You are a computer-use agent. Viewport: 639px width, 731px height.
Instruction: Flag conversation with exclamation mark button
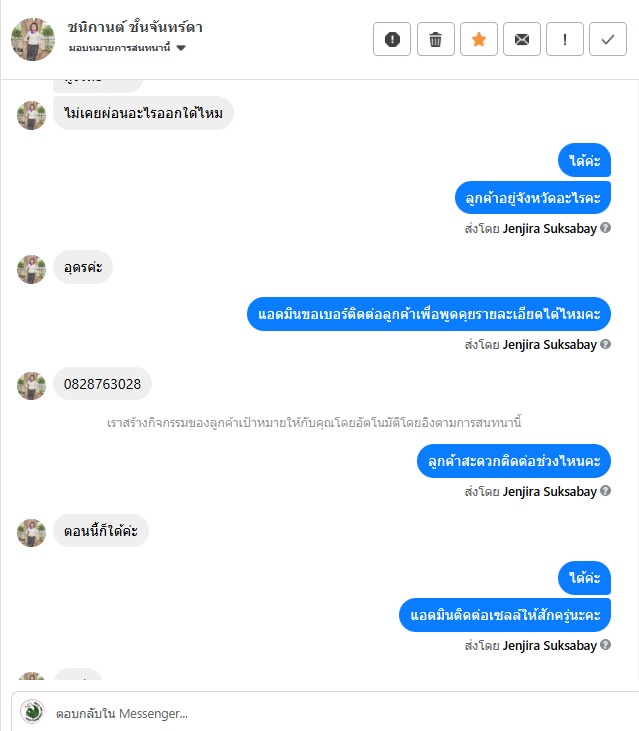(564, 39)
